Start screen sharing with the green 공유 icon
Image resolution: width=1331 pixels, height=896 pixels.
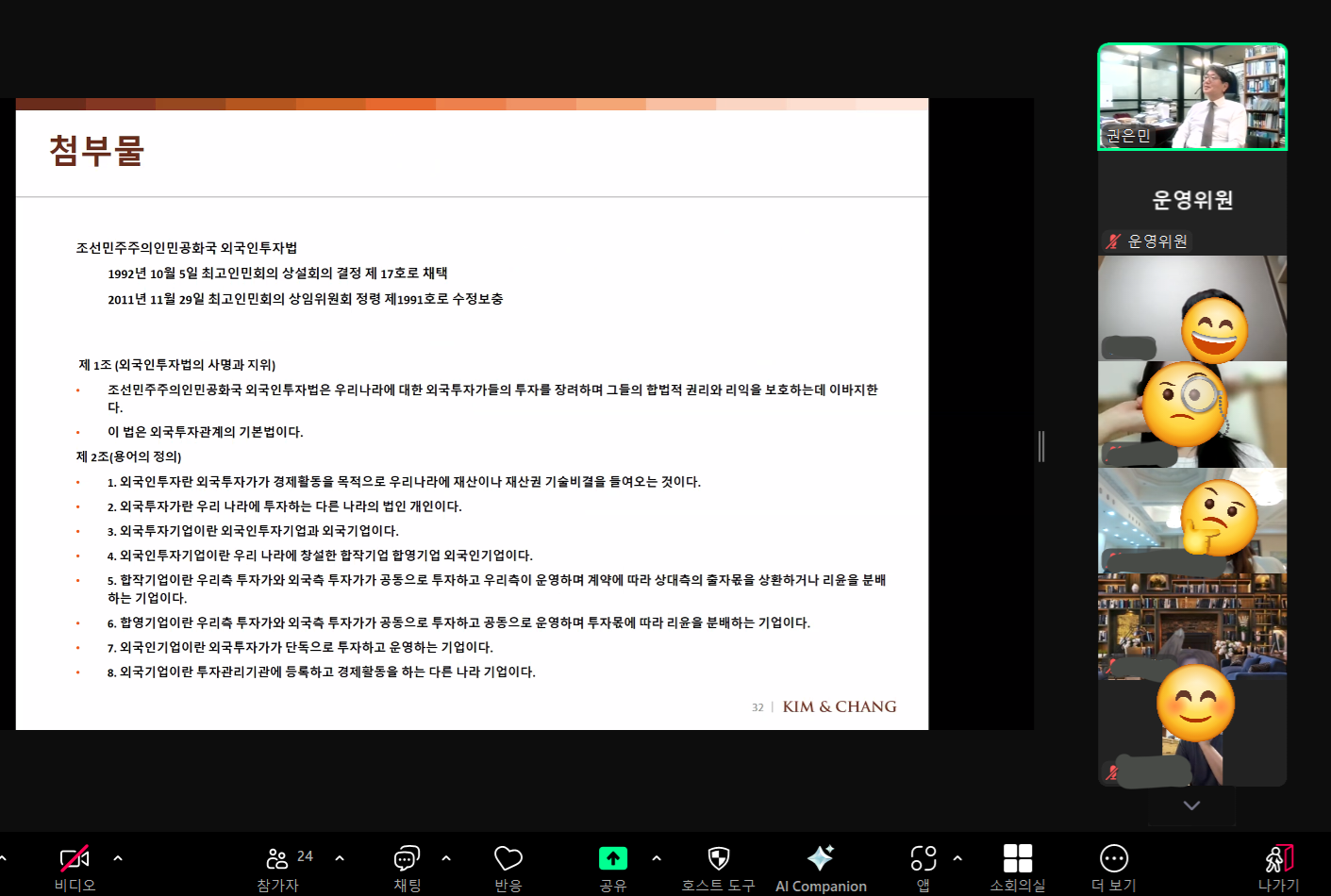[x=613, y=858]
